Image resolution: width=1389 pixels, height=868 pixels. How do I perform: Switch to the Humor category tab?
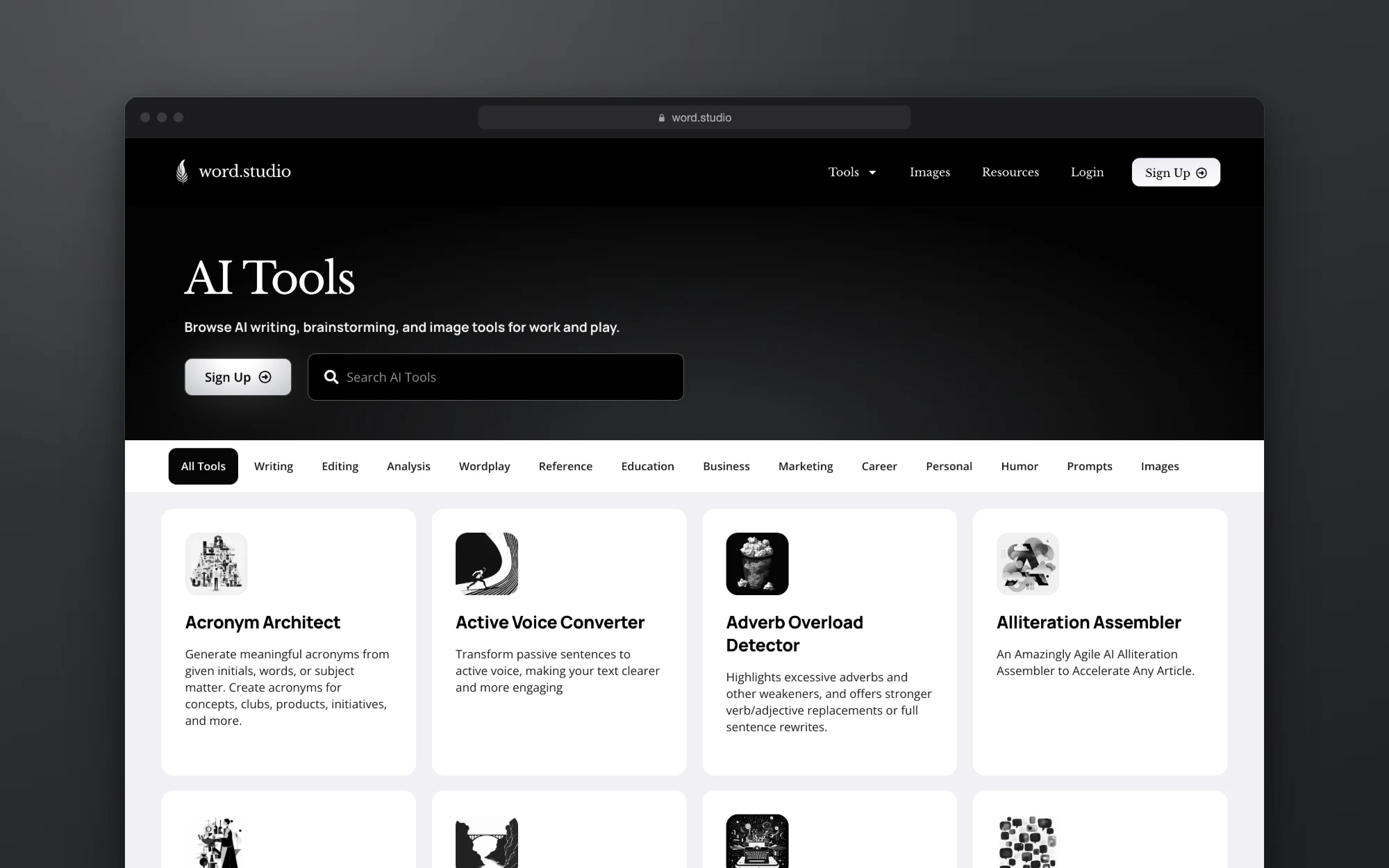pyautogui.click(x=1020, y=466)
